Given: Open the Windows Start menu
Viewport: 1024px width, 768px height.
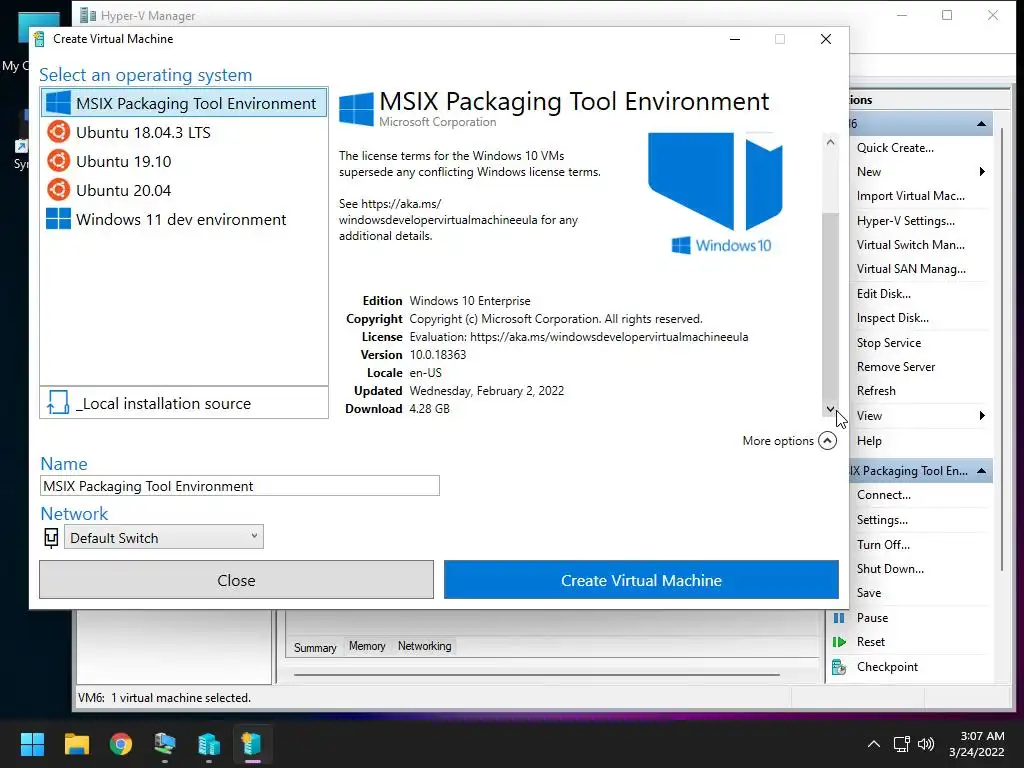Looking at the screenshot, I should click(x=32, y=744).
